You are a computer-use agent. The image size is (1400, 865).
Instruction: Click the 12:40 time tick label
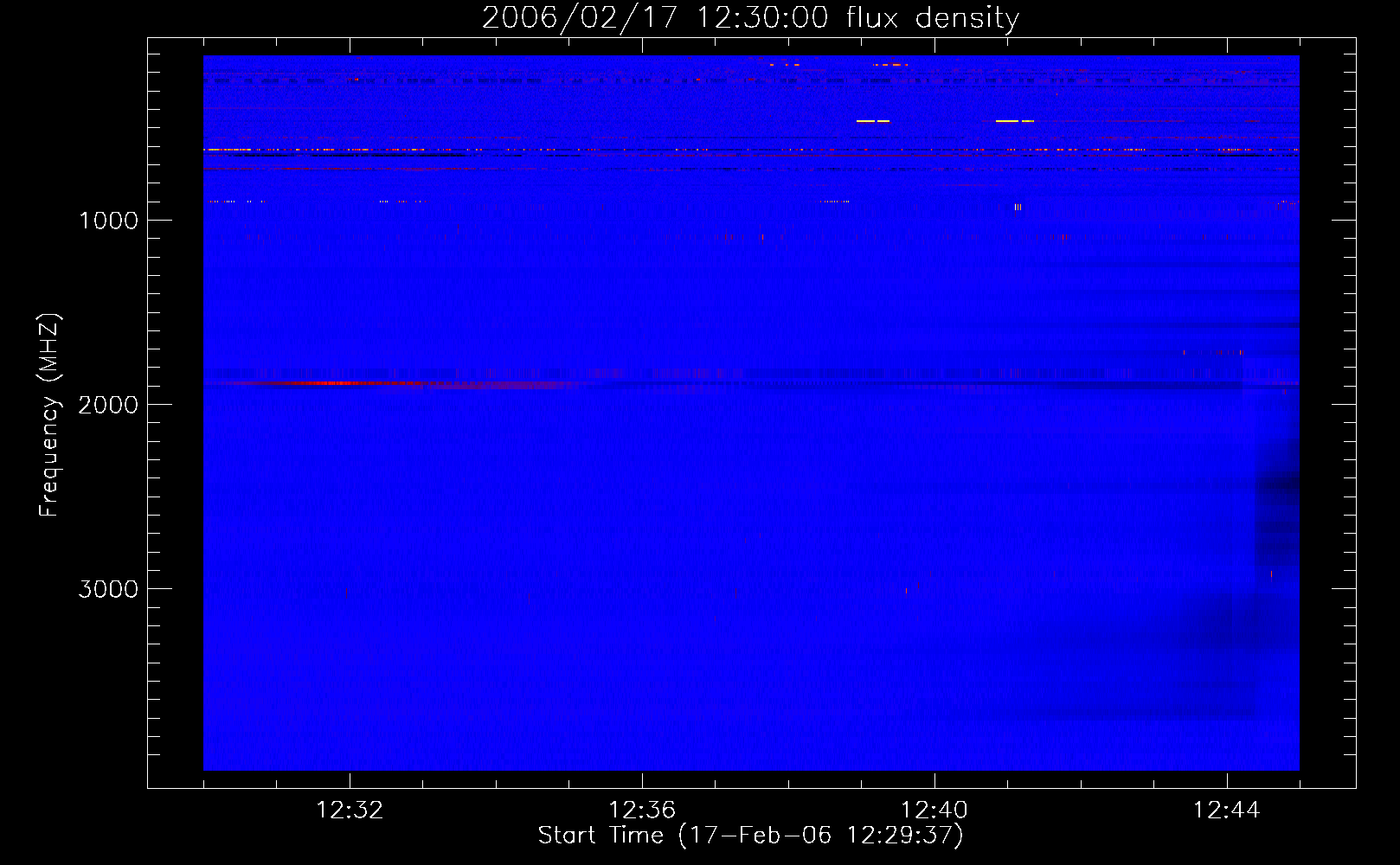(x=934, y=811)
